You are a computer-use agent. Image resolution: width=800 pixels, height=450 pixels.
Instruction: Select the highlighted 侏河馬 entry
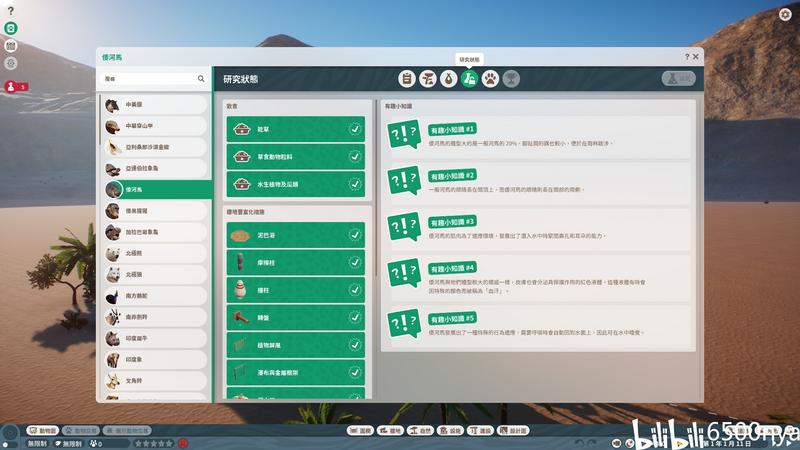158,190
